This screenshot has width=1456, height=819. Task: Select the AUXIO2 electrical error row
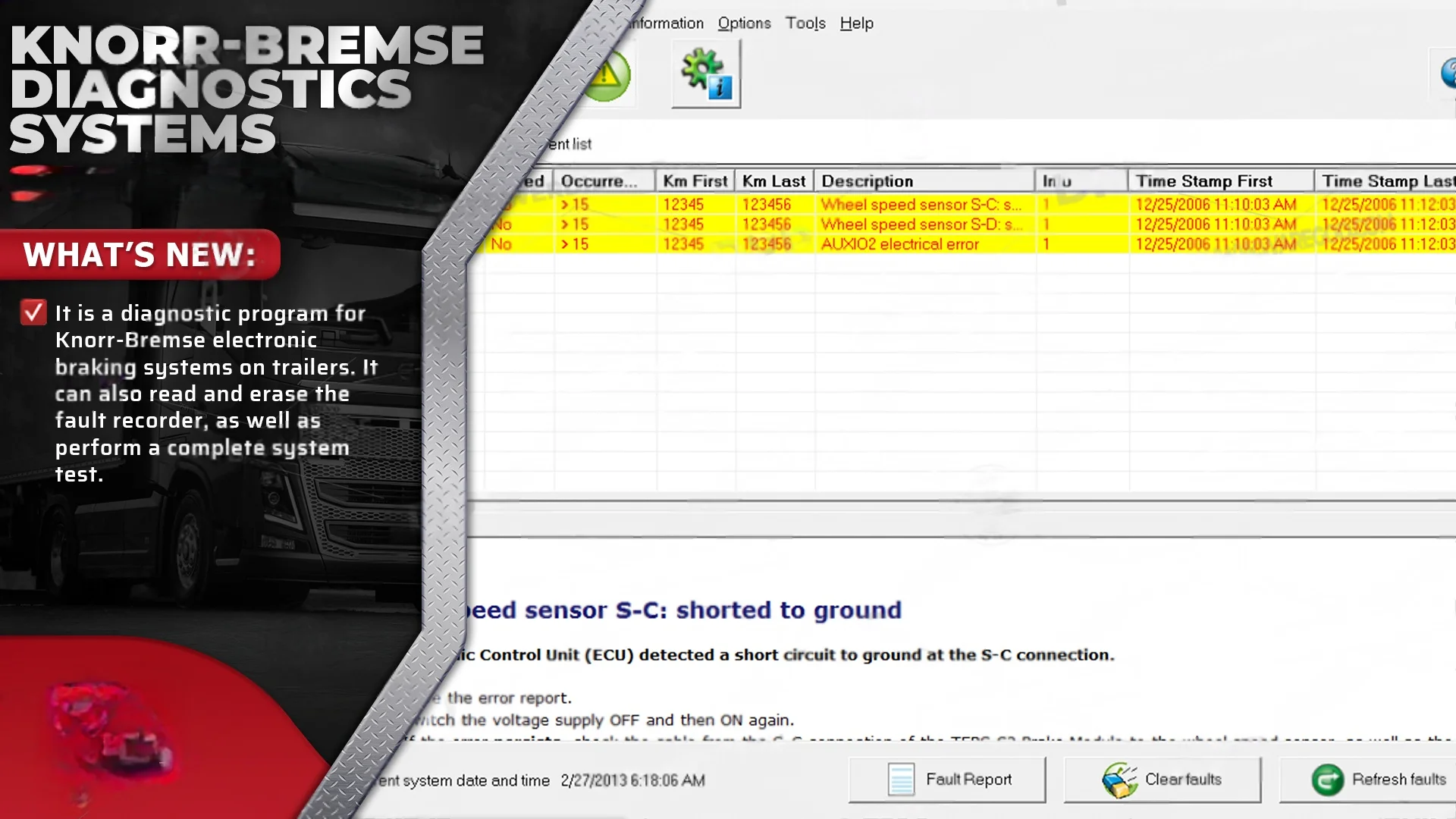point(899,244)
